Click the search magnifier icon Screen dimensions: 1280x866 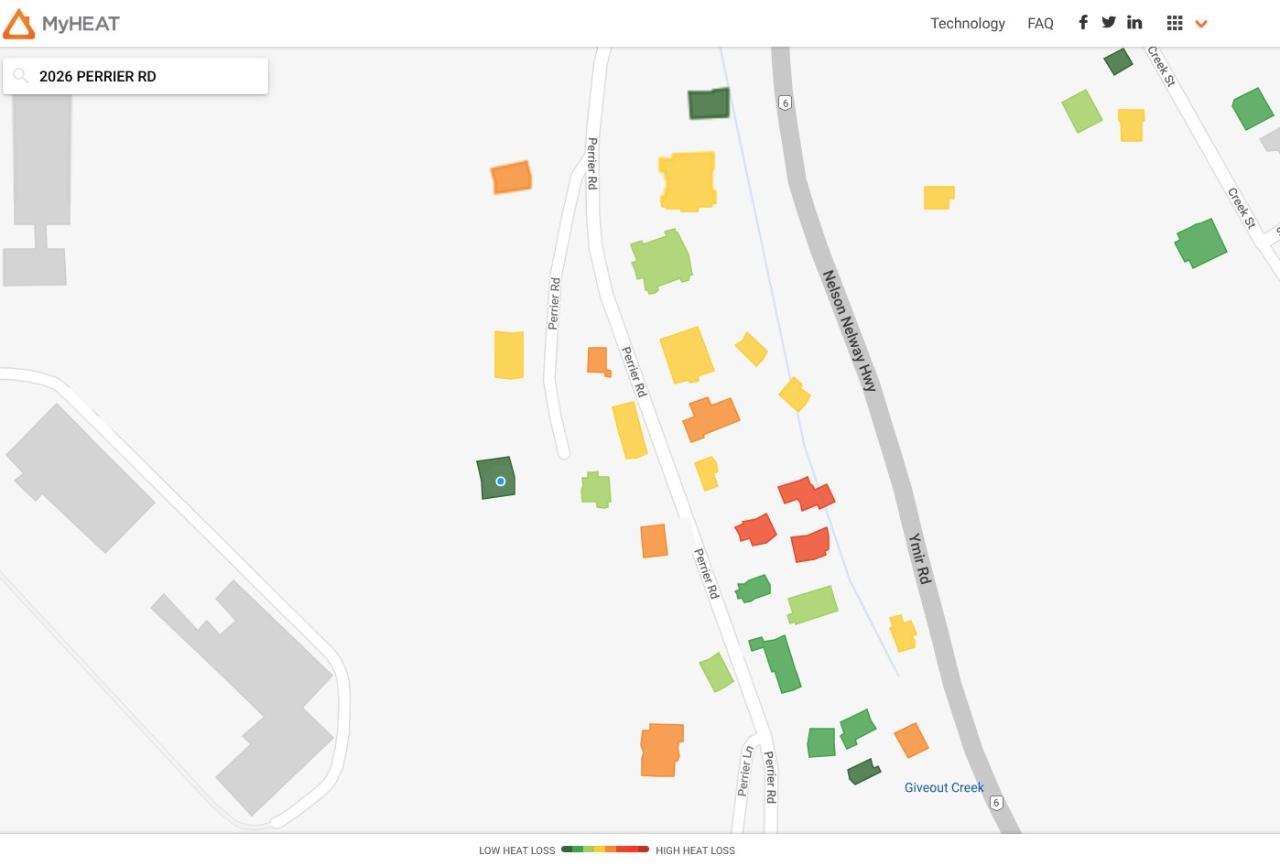click(x=20, y=76)
